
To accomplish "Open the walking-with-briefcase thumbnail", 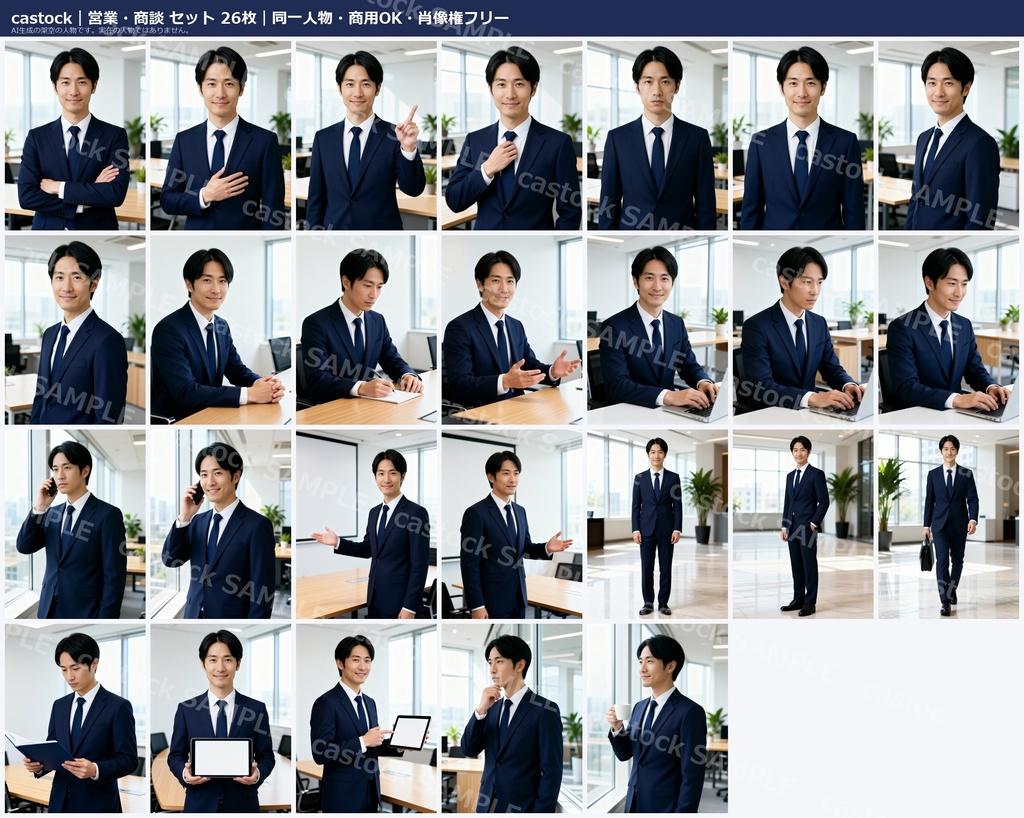I will coord(948,524).
